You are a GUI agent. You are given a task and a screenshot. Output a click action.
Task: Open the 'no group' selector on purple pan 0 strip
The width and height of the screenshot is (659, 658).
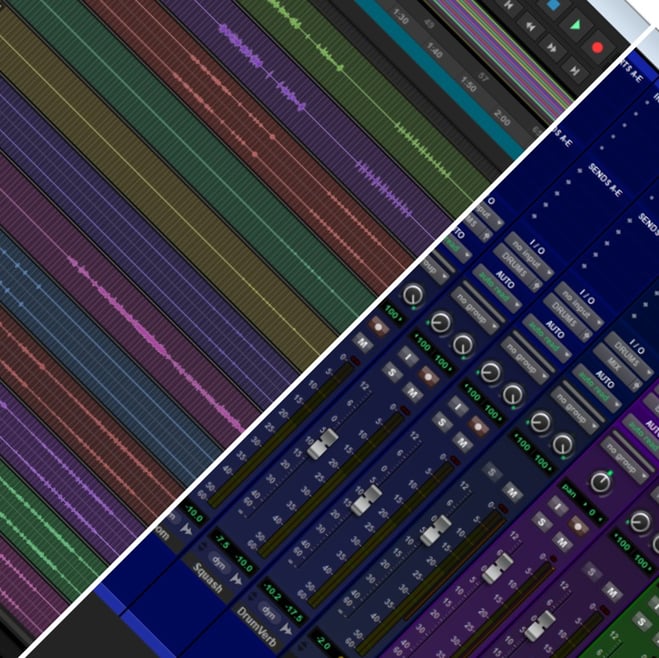pyautogui.click(x=625, y=460)
